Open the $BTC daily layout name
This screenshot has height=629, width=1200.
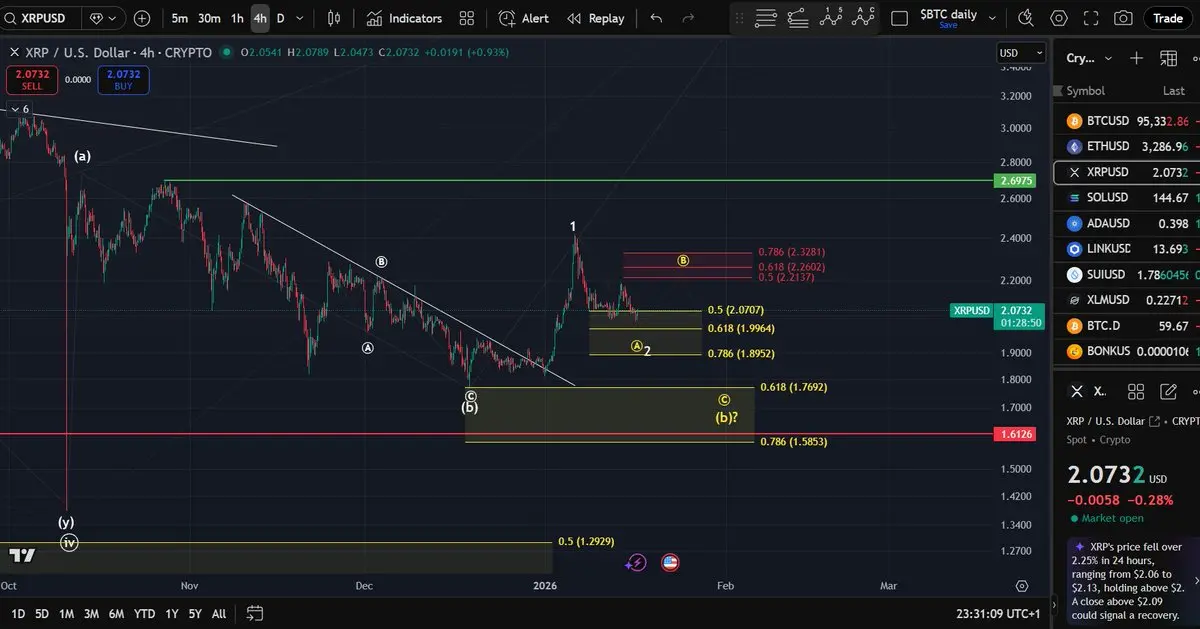(x=948, y=17)
